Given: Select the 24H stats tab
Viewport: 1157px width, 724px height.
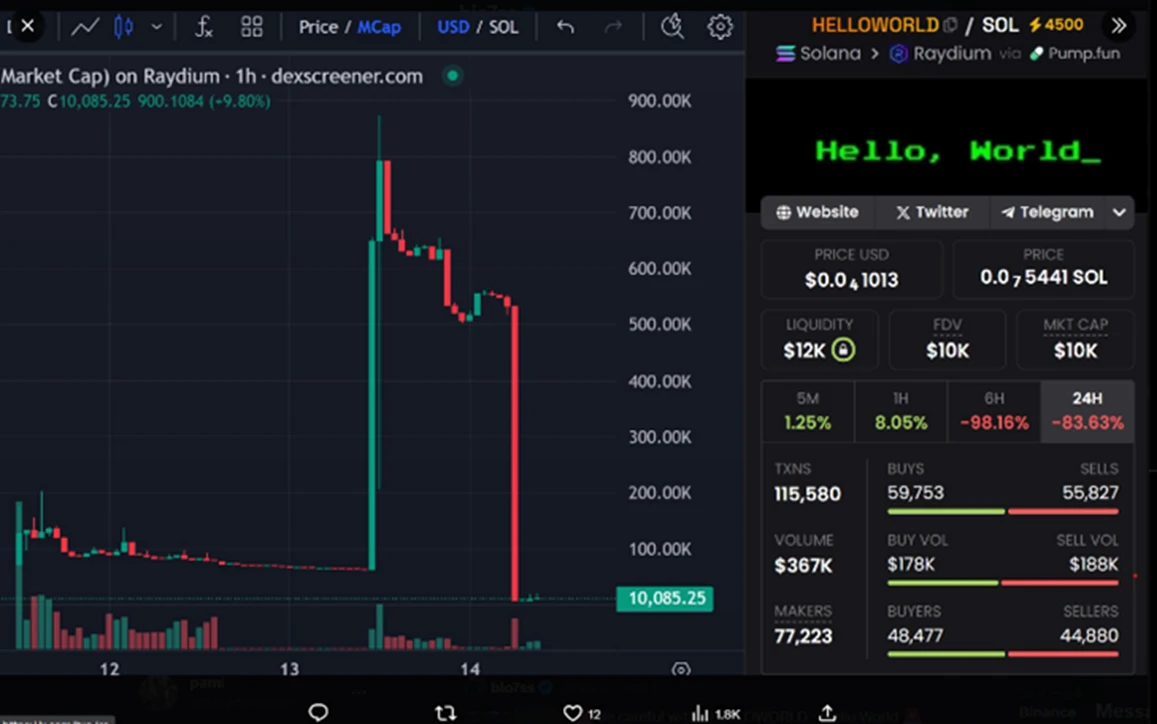Looking at the screenshot, I should (x=1087, y=411).
